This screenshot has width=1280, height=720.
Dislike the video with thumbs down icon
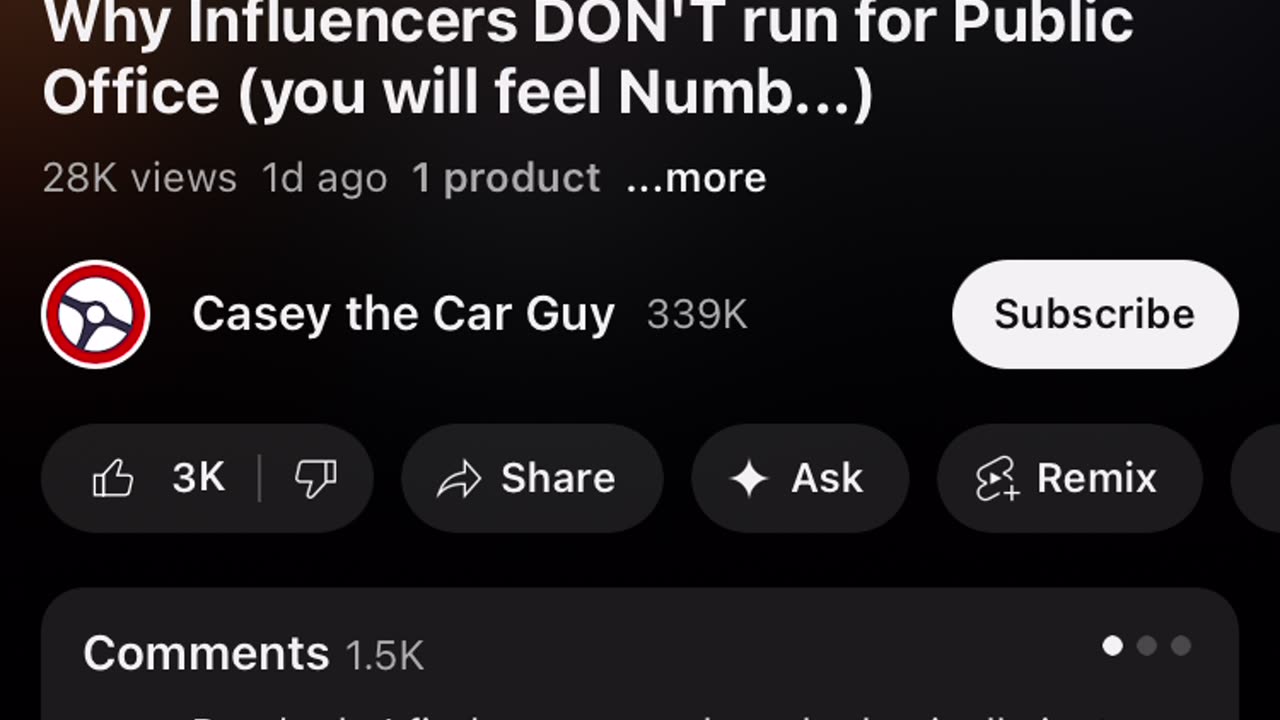[315, 479]
